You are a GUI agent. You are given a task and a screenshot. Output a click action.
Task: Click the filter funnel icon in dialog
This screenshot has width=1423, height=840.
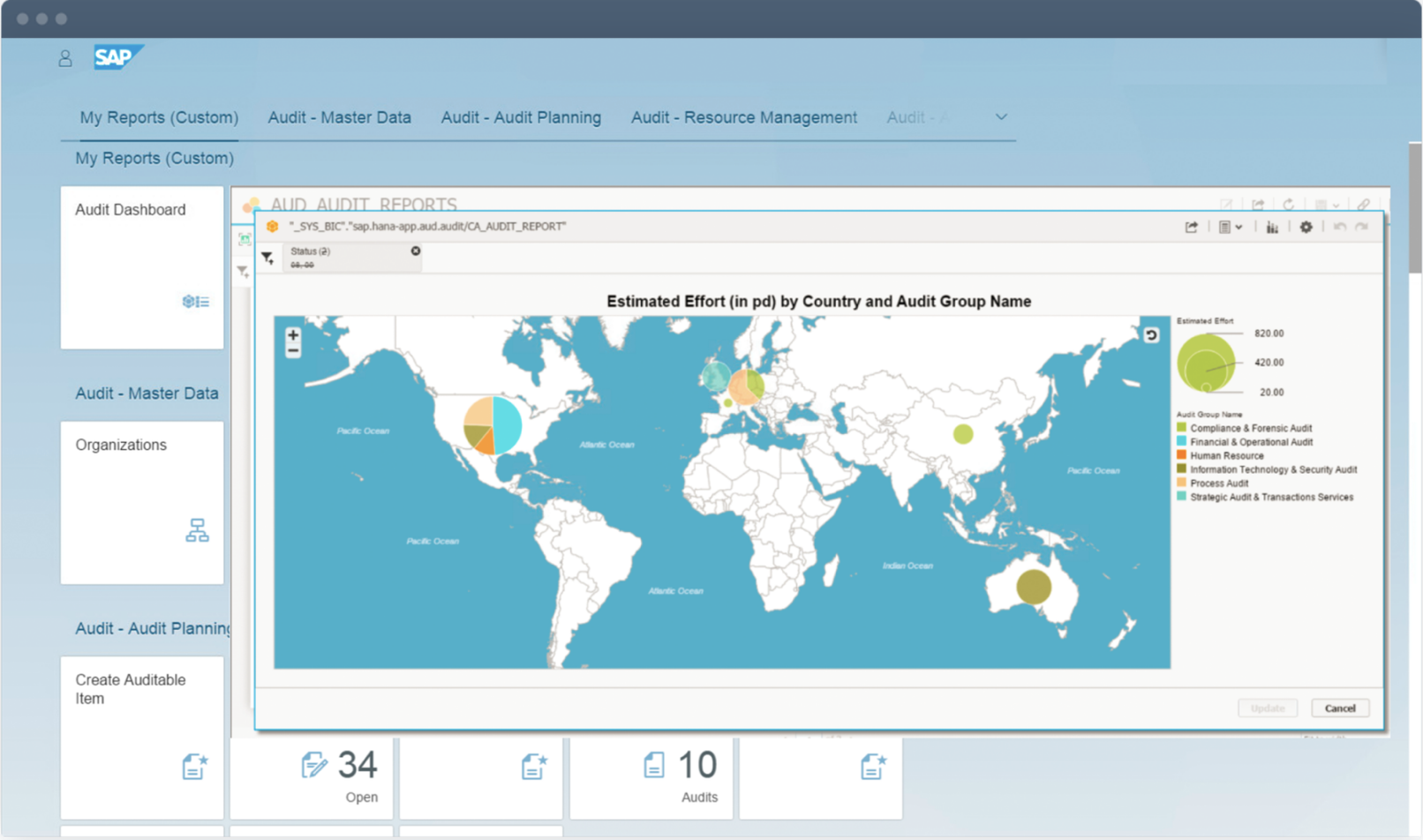267,258
